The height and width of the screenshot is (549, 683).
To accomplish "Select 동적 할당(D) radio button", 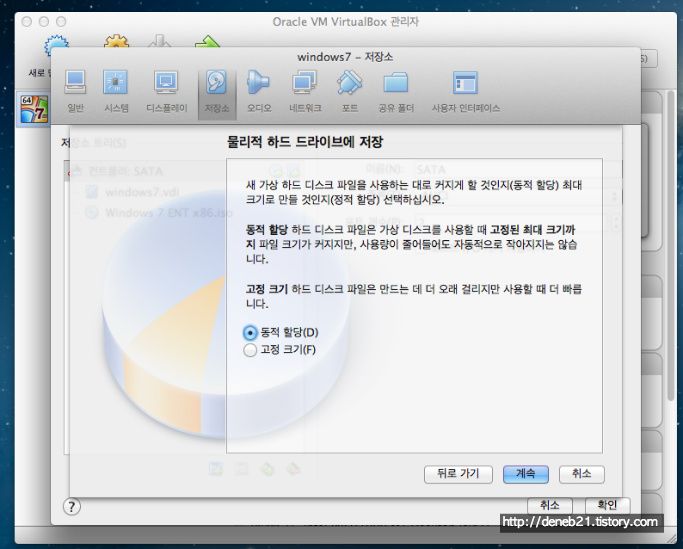I will pyautogui.click(x=250, y=333).
